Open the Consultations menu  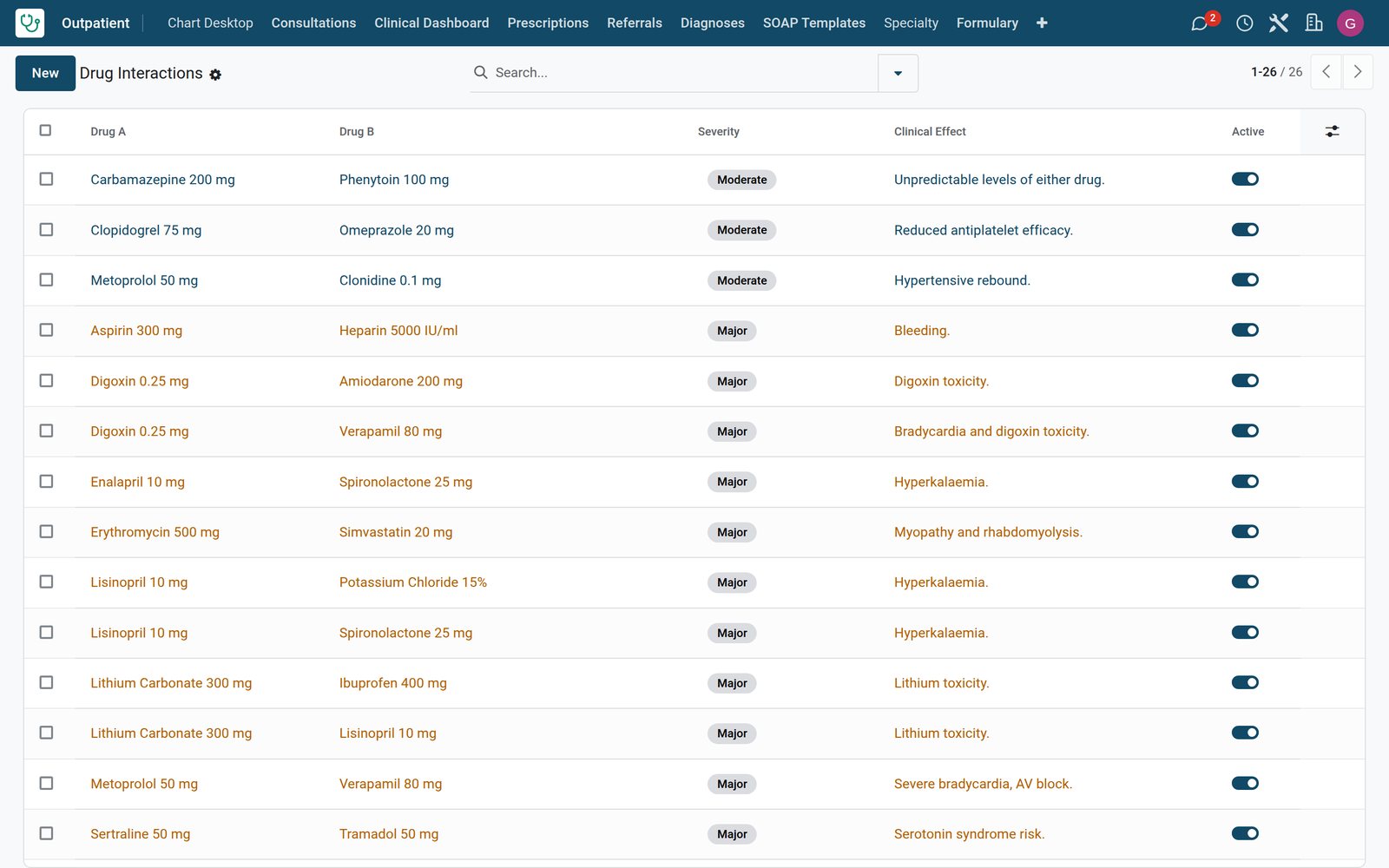(x=313, y=23)
